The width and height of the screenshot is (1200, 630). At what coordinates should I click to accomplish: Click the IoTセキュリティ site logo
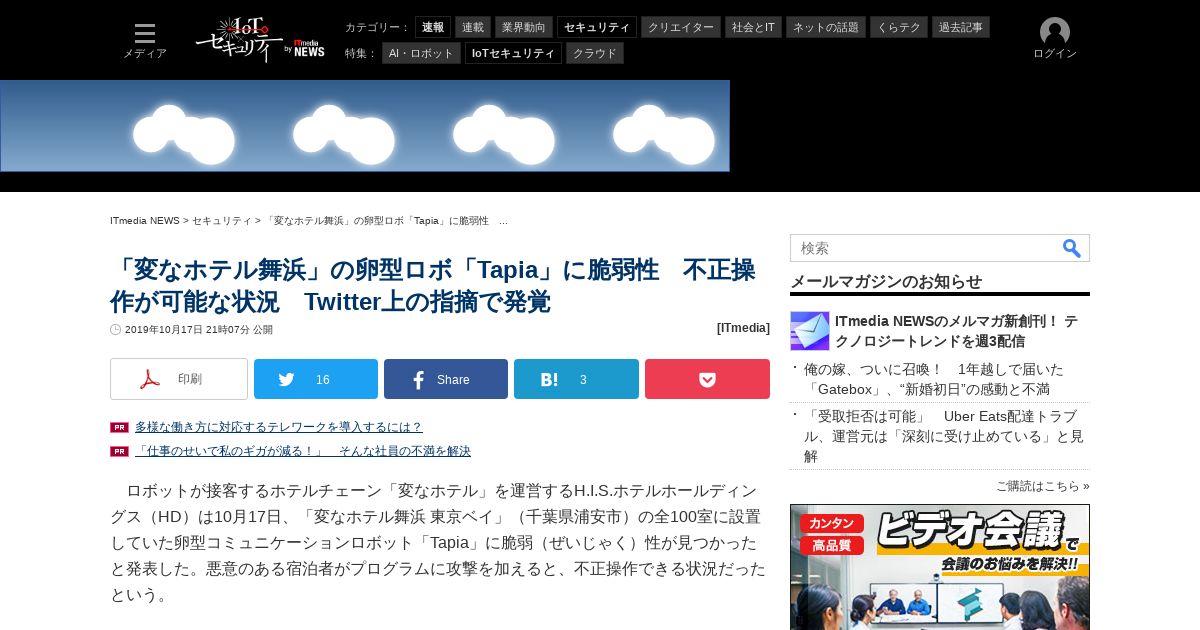pyautogui.click(x=260, y=39)
